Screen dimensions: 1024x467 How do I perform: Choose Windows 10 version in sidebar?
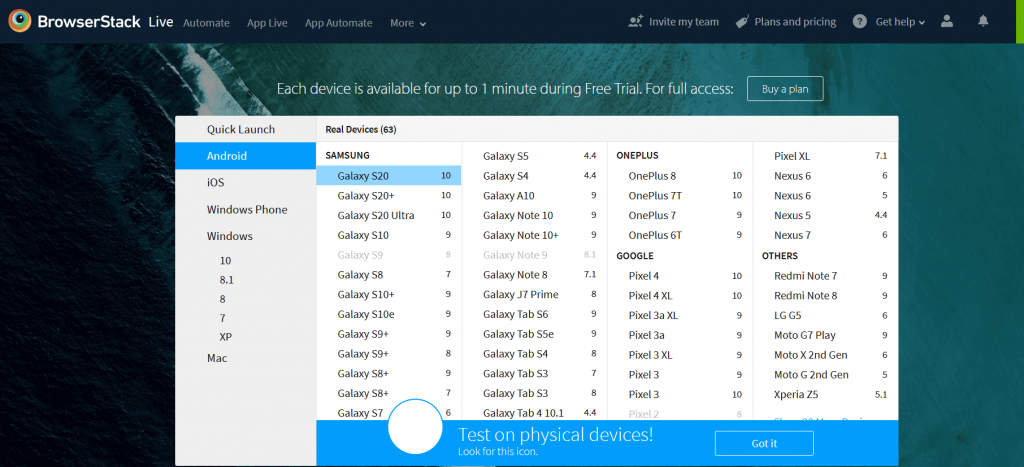(x=225, y=260)
